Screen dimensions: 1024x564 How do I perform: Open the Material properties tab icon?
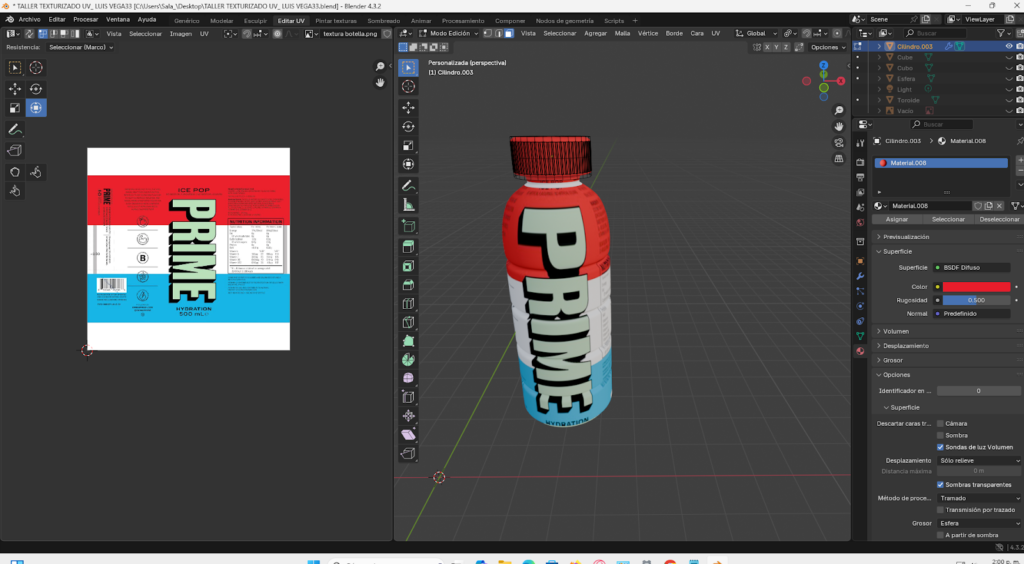(860, 351)
